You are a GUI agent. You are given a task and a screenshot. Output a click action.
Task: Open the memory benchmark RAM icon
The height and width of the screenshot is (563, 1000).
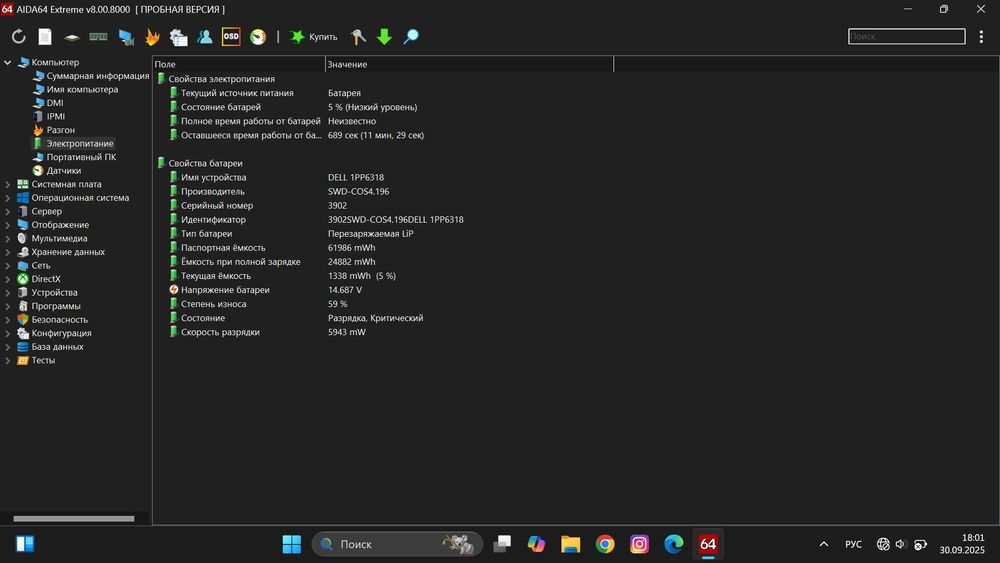coord(98,37)
